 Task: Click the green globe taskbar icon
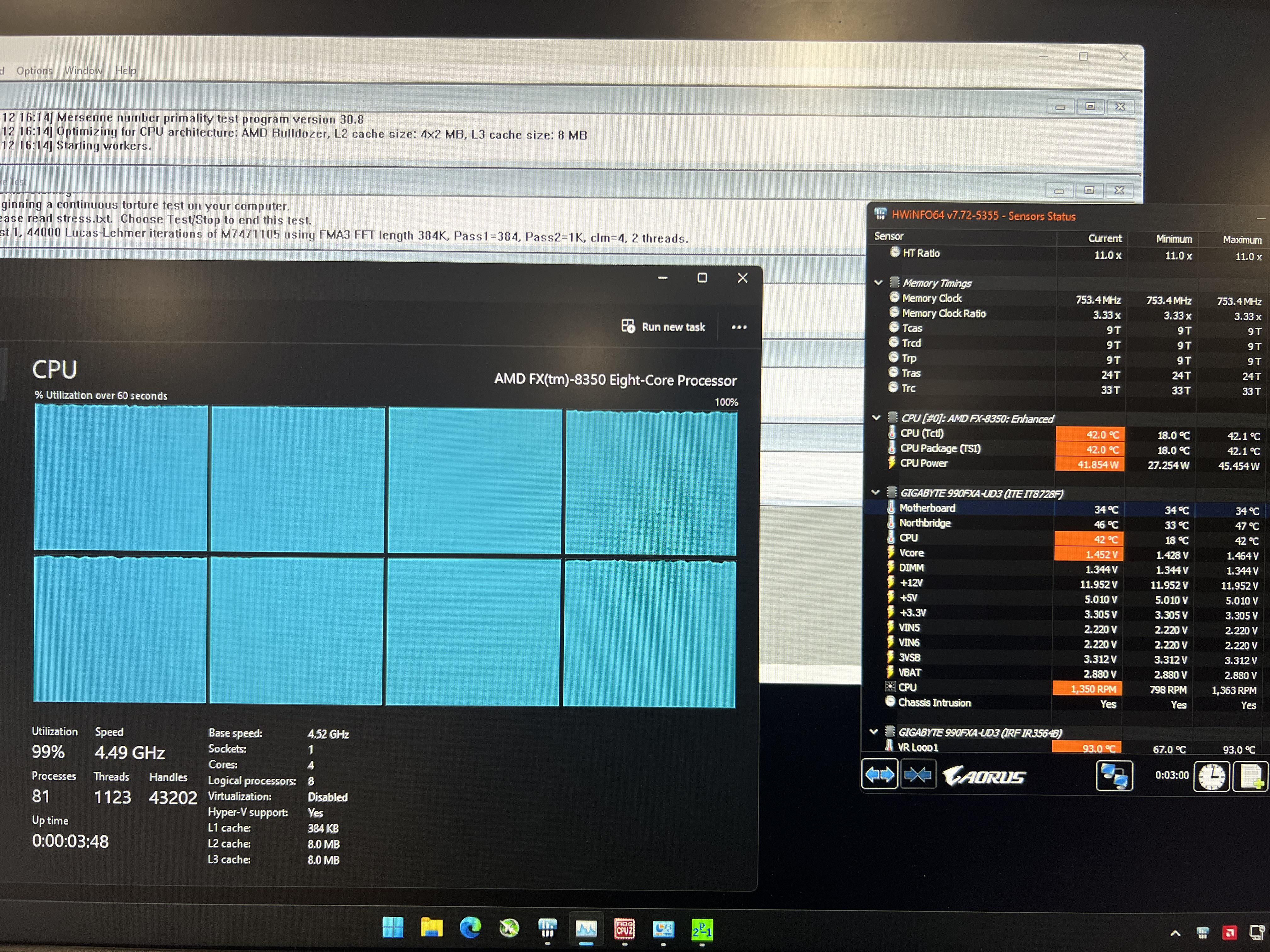pyautogui.click(x=509, y=928)
